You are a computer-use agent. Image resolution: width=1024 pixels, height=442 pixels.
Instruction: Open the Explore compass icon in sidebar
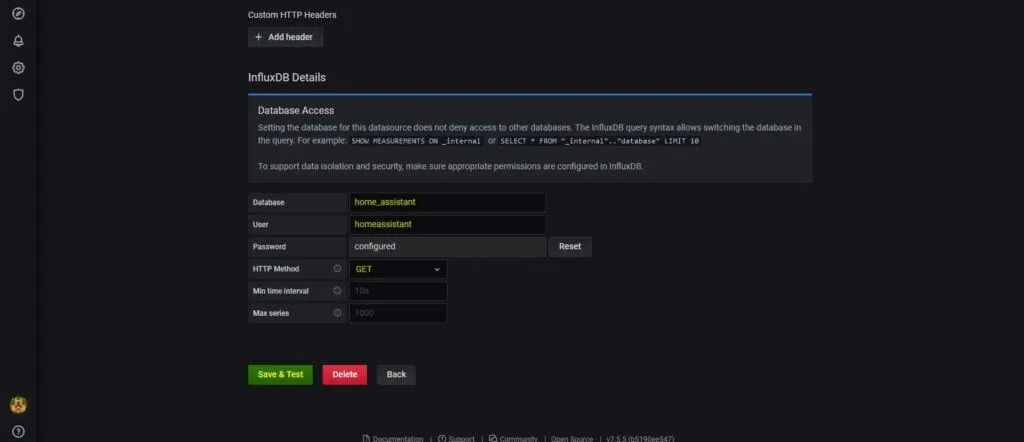pyautogui.click(x=18, y=14)
